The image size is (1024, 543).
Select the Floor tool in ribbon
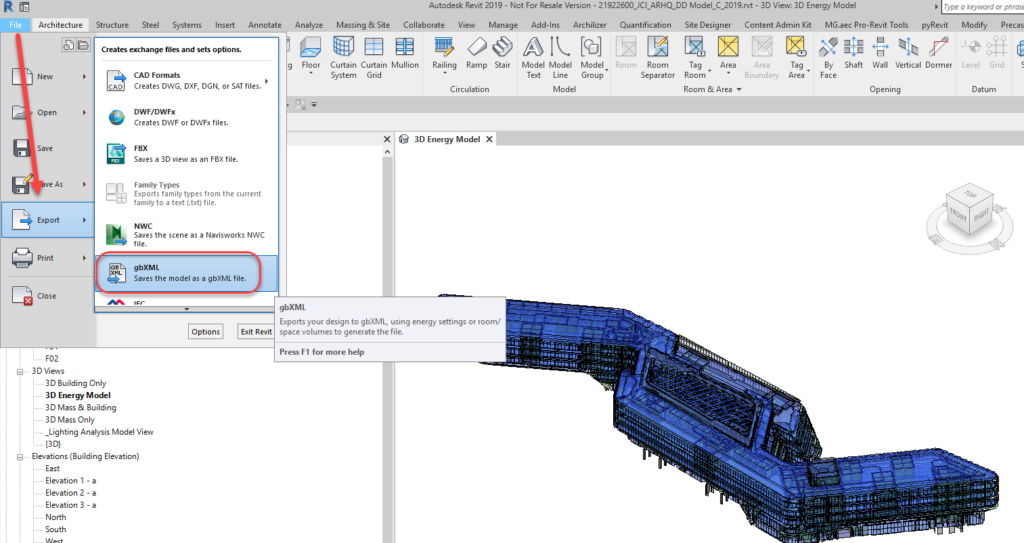tap(311, 54)
